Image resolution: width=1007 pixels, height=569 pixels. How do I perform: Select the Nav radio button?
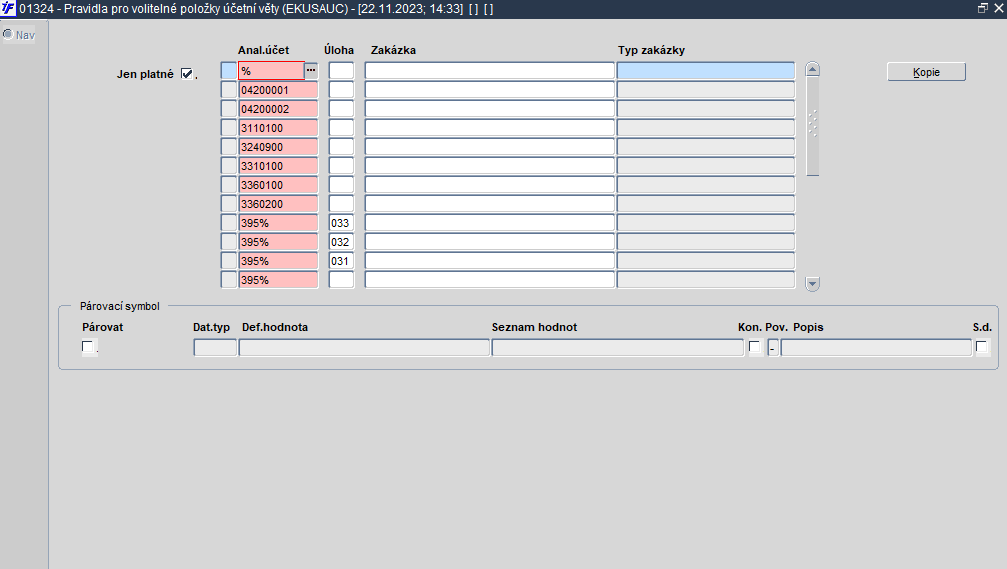(x=8, y=34)
